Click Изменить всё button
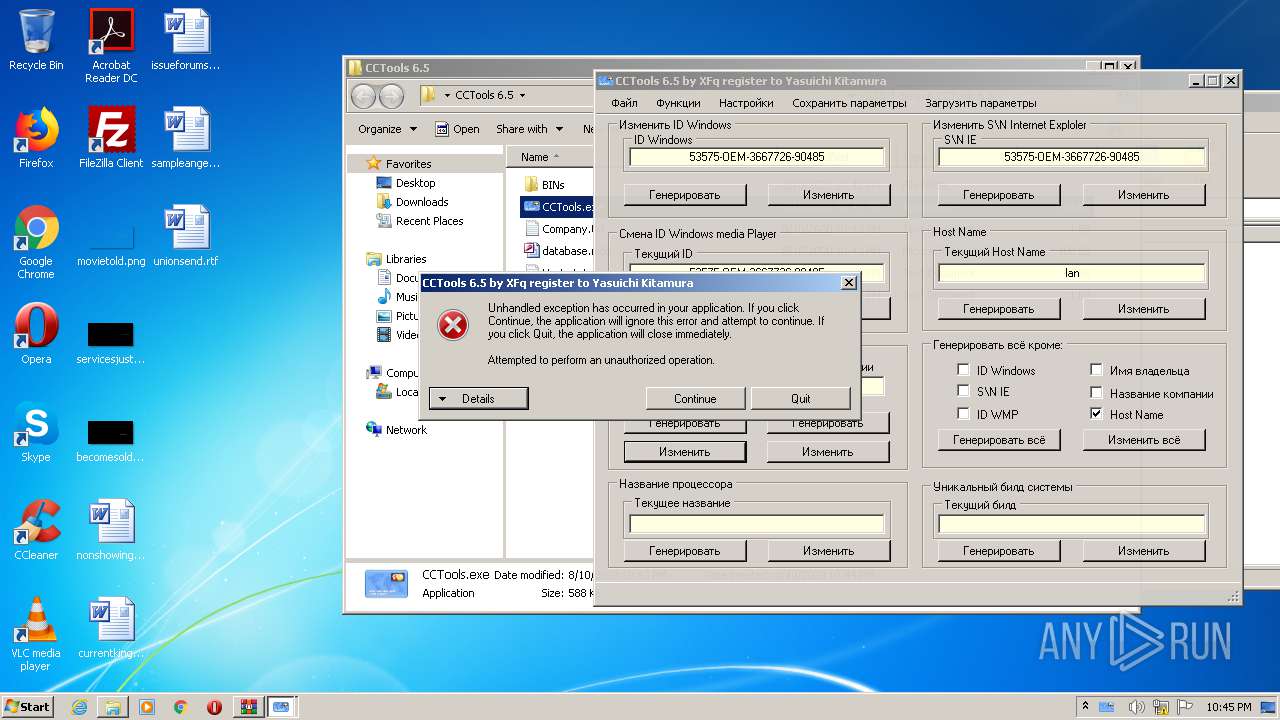 click(x=1143, y=440)
